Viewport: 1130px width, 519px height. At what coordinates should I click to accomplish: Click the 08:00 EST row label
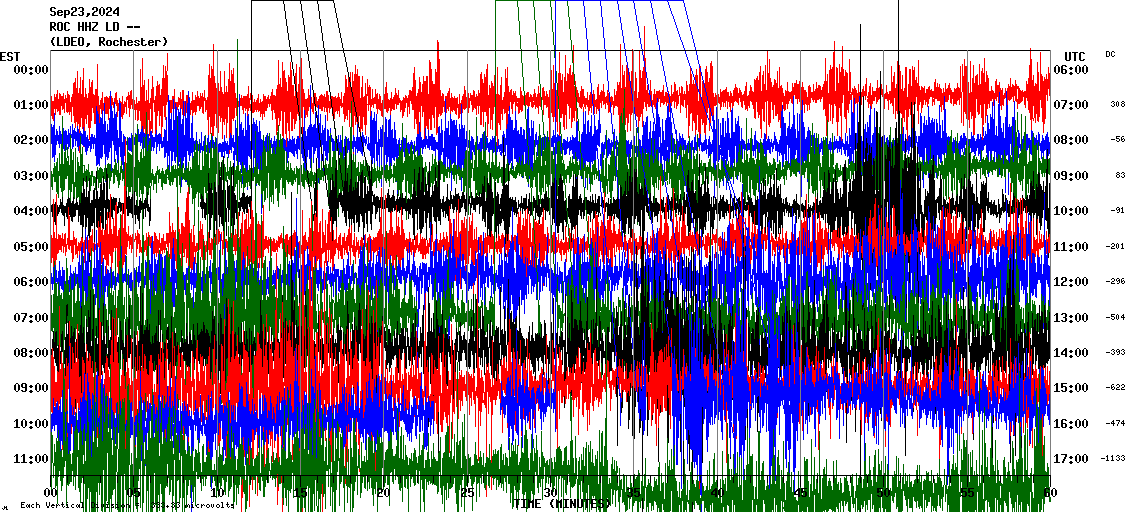tap(31, 353)
